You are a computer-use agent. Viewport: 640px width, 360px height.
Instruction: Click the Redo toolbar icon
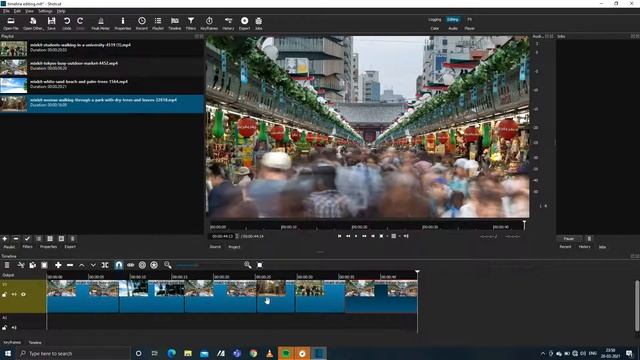coord(80,23)
